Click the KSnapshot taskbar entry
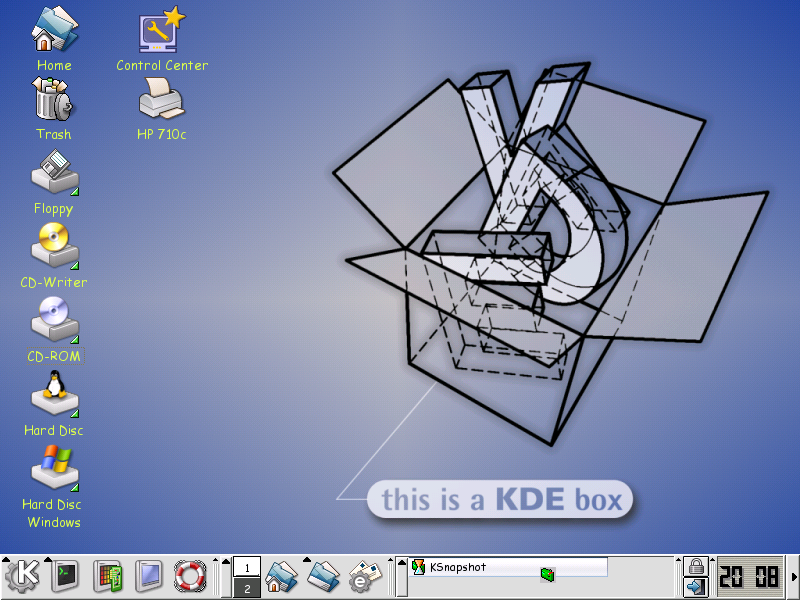Image resolution: width=800 pixels, height=600 pixels. 508,567
